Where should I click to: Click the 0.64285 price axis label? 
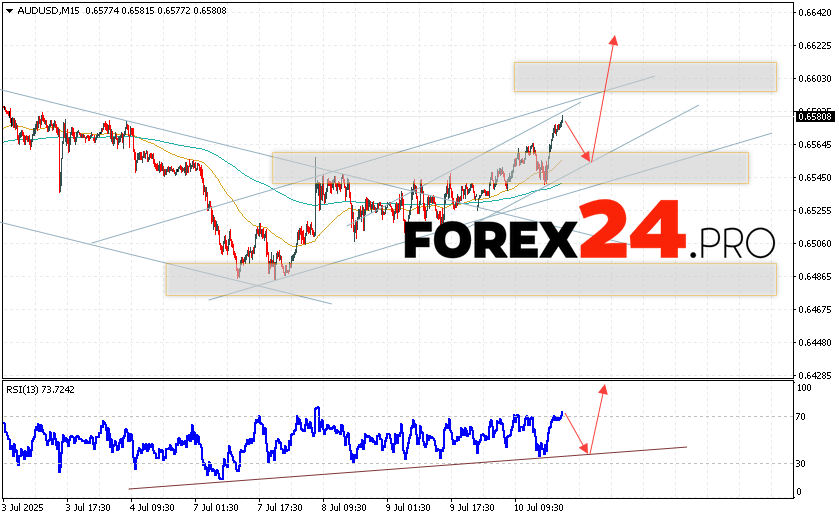817,376
